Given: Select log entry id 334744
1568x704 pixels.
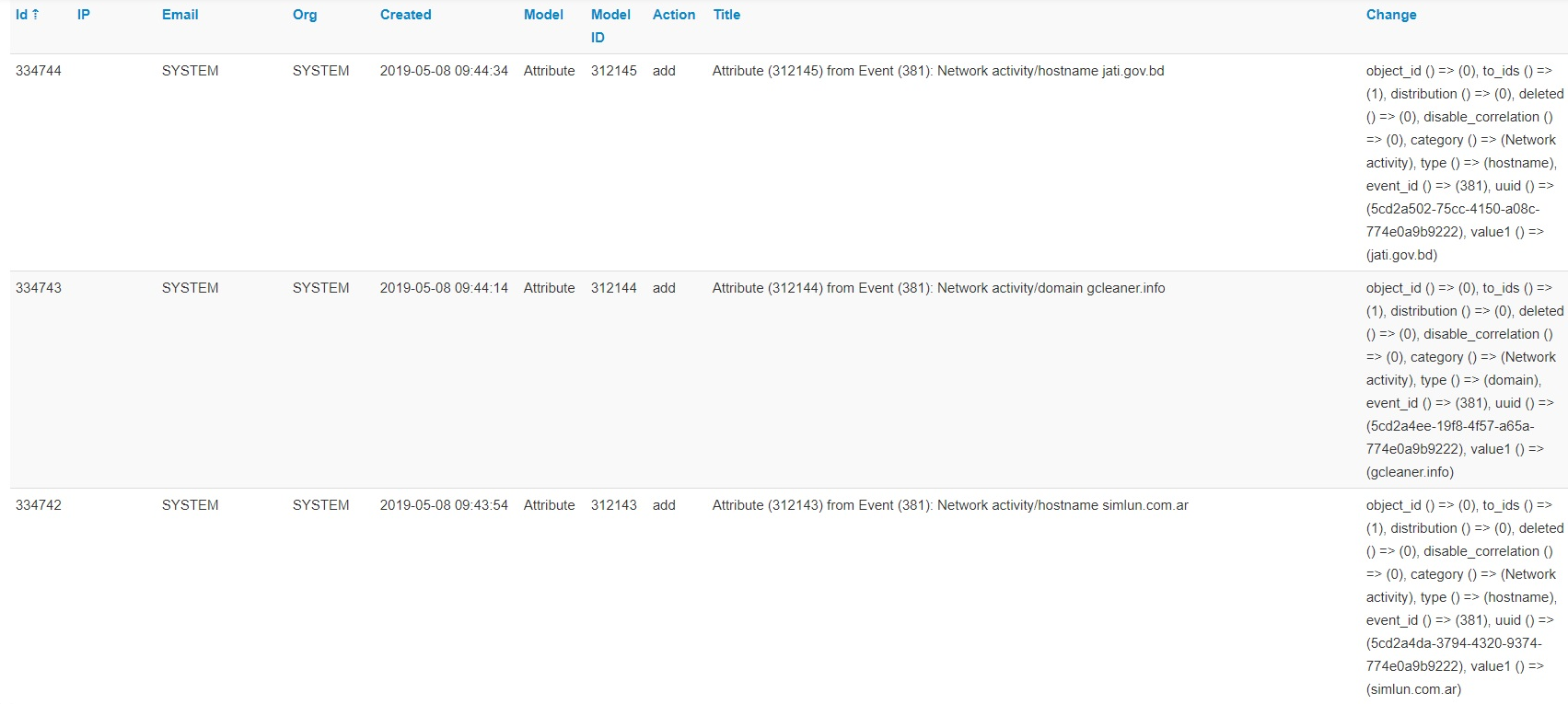Looking at the screenshot, I should pos(39,71).
